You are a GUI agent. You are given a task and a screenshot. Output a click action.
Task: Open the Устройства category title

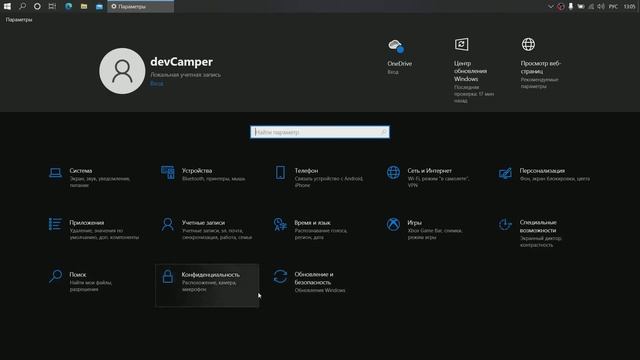197,171
